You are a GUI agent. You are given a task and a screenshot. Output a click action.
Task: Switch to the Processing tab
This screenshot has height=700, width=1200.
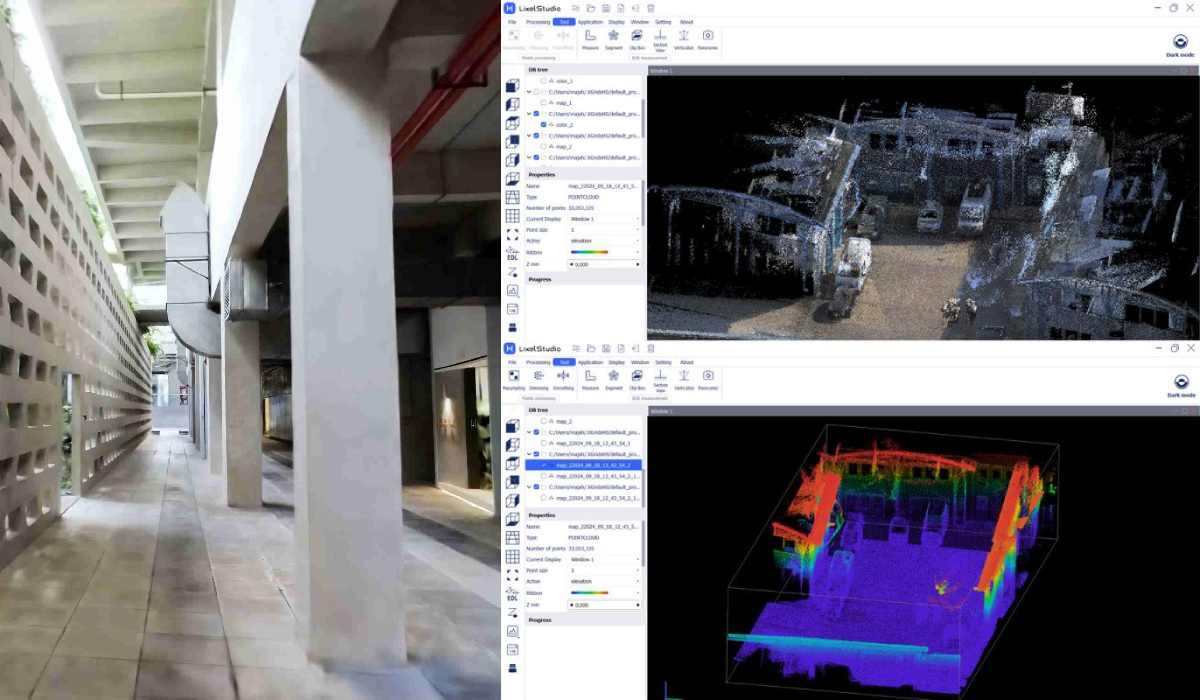click(539, 21)
